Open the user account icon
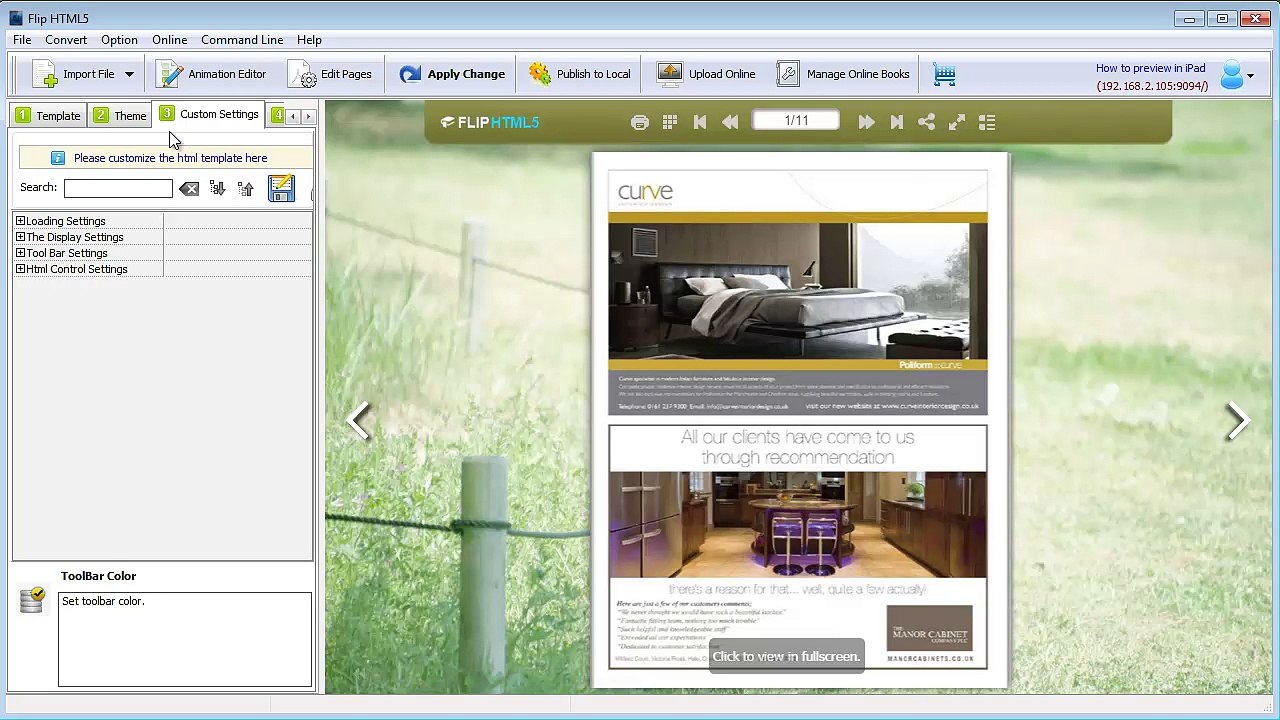 1231,75
